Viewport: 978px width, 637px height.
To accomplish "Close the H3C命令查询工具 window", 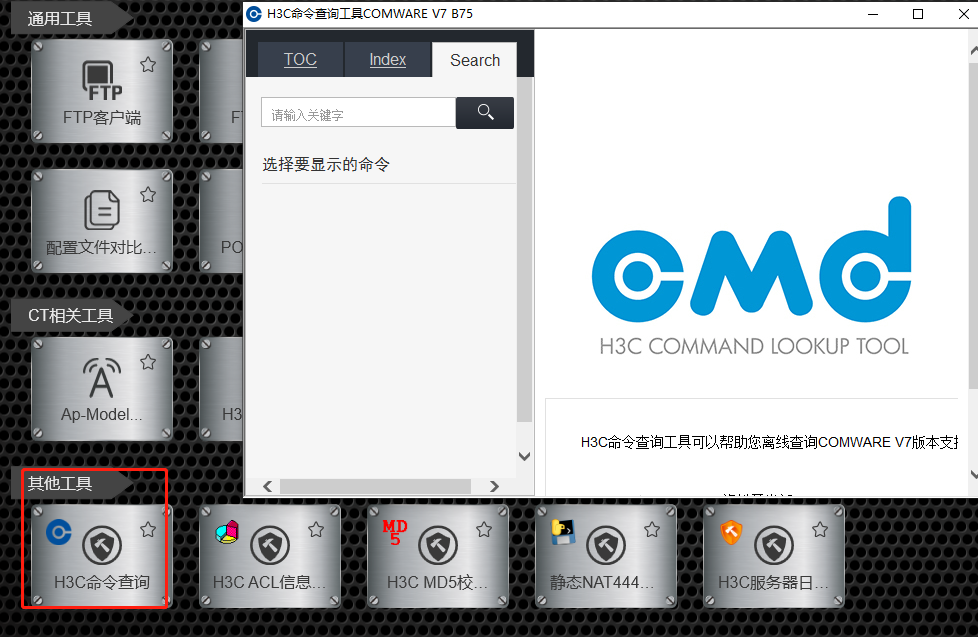I will 963,14.
